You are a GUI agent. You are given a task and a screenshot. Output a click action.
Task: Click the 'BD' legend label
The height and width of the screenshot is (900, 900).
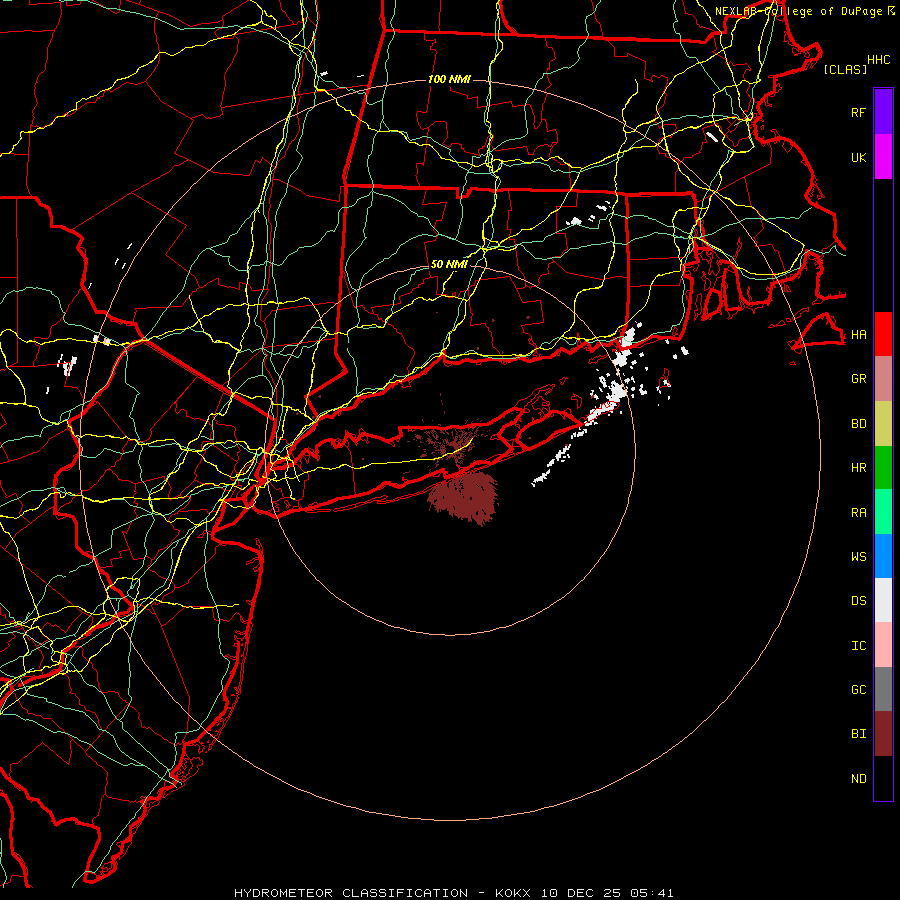pyautogui.click(x=858, y=424)
